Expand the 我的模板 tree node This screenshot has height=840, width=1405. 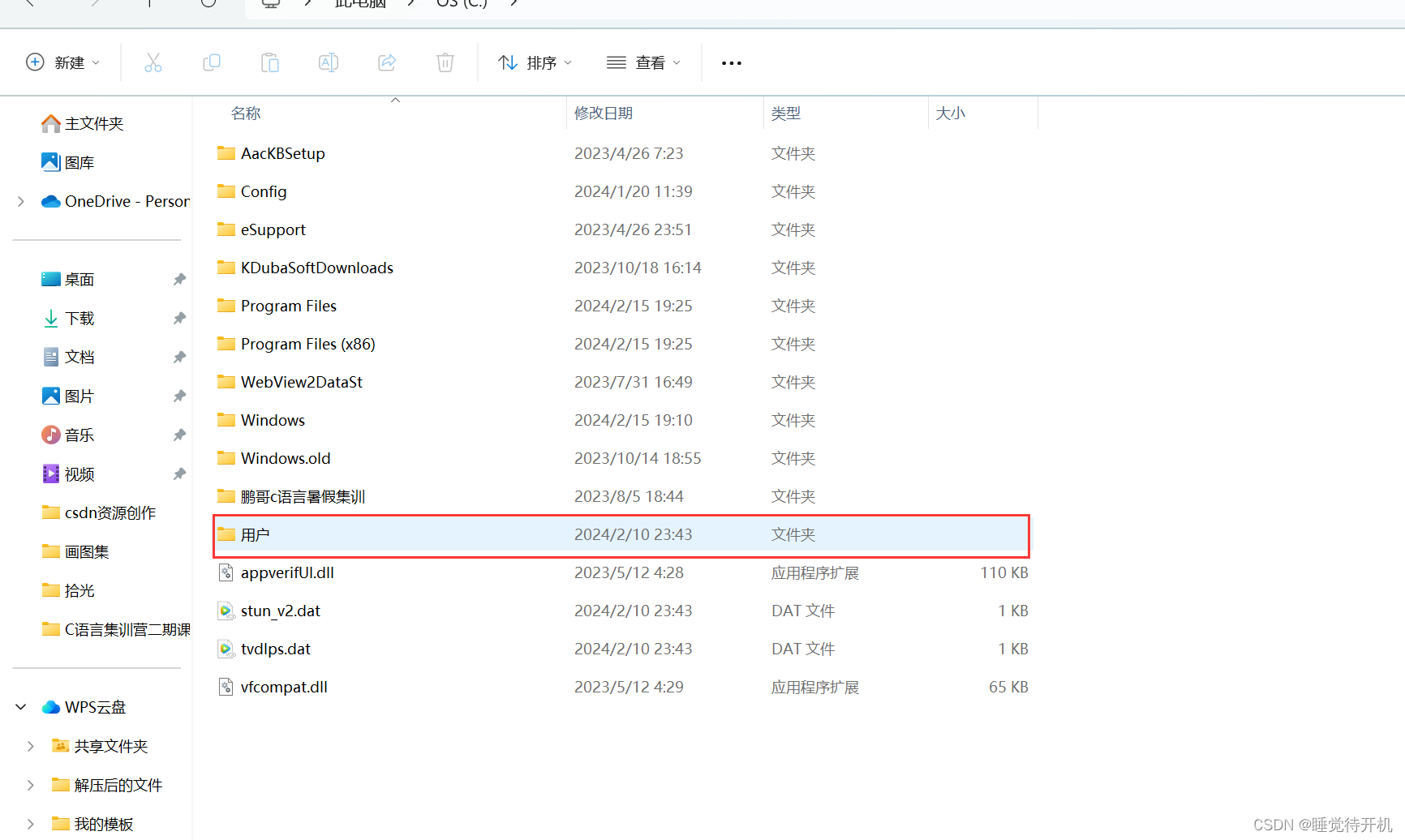(x=31, y=824)
